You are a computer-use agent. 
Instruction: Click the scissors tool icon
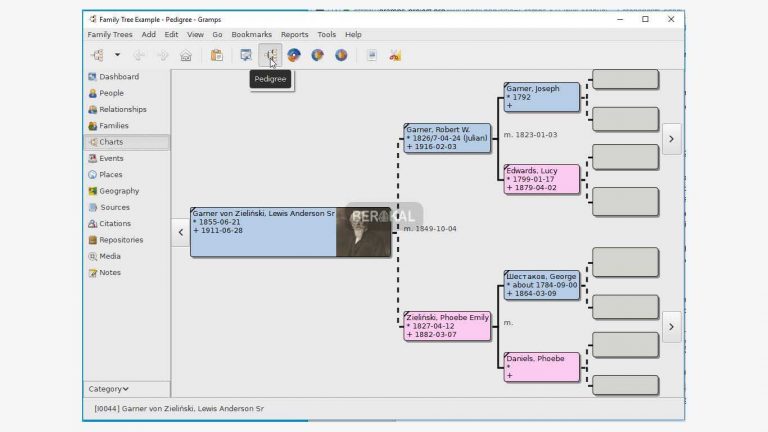pos(395,55)
